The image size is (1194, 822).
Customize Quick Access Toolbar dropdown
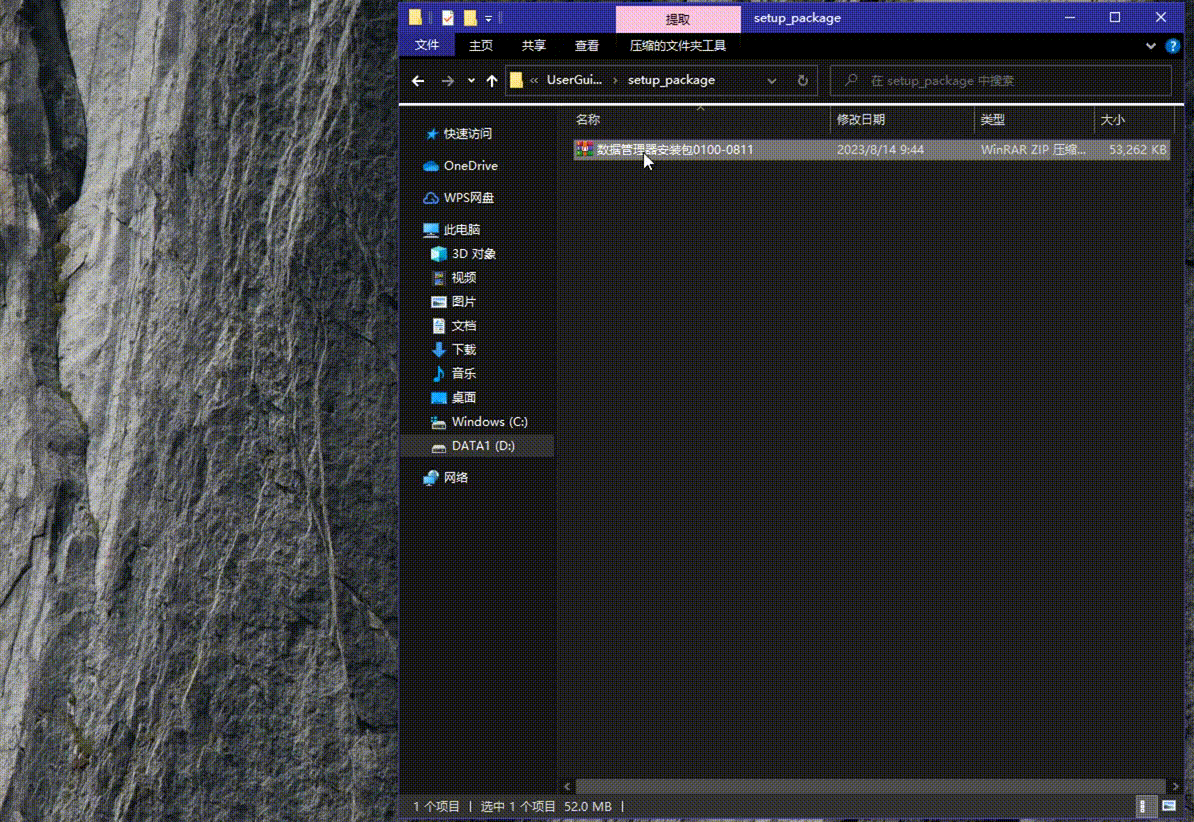489,18
